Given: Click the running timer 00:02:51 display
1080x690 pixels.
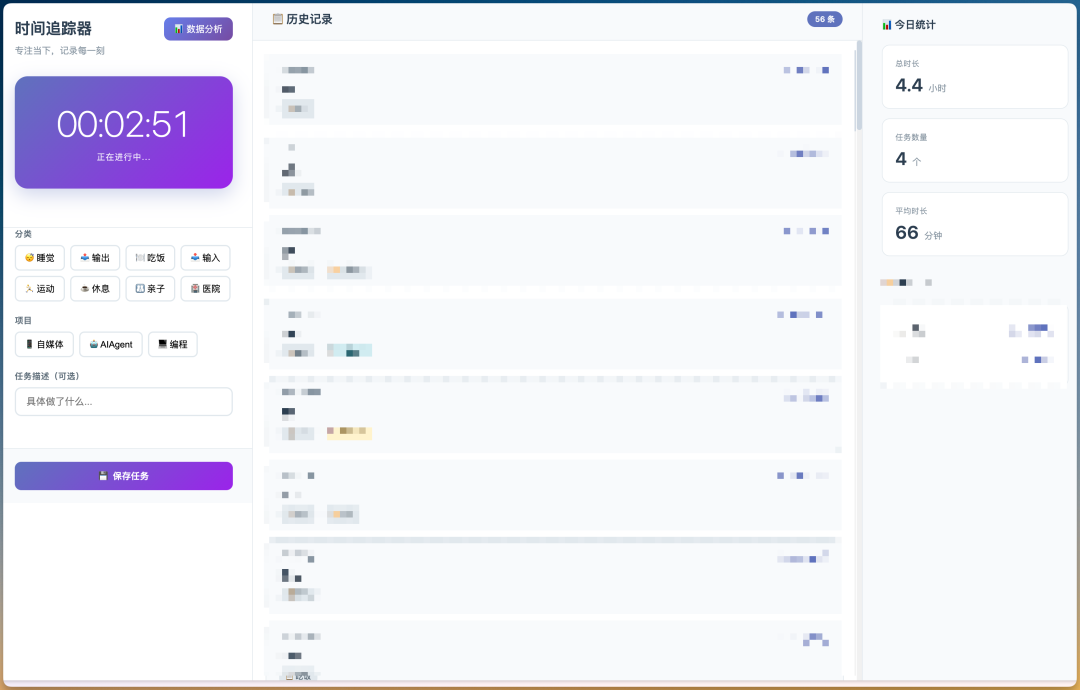Looking at the screenshot, I should tap(123, 125).
